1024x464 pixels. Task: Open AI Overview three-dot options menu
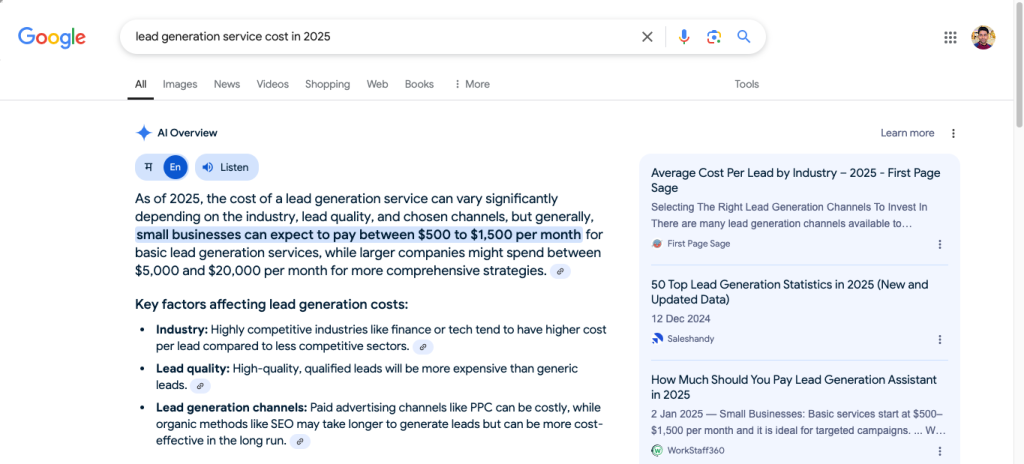coord(953,133)
